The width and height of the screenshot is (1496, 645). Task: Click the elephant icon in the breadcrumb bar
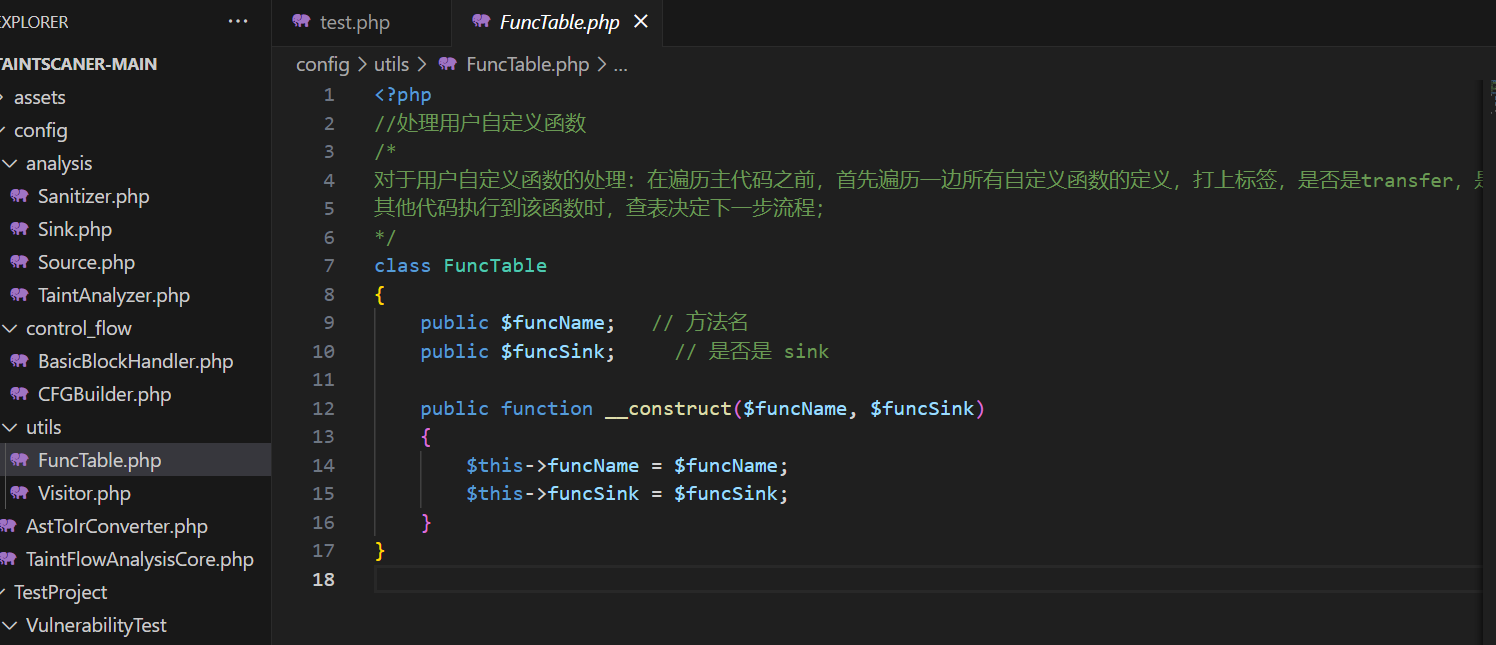[x=447, y=64]
